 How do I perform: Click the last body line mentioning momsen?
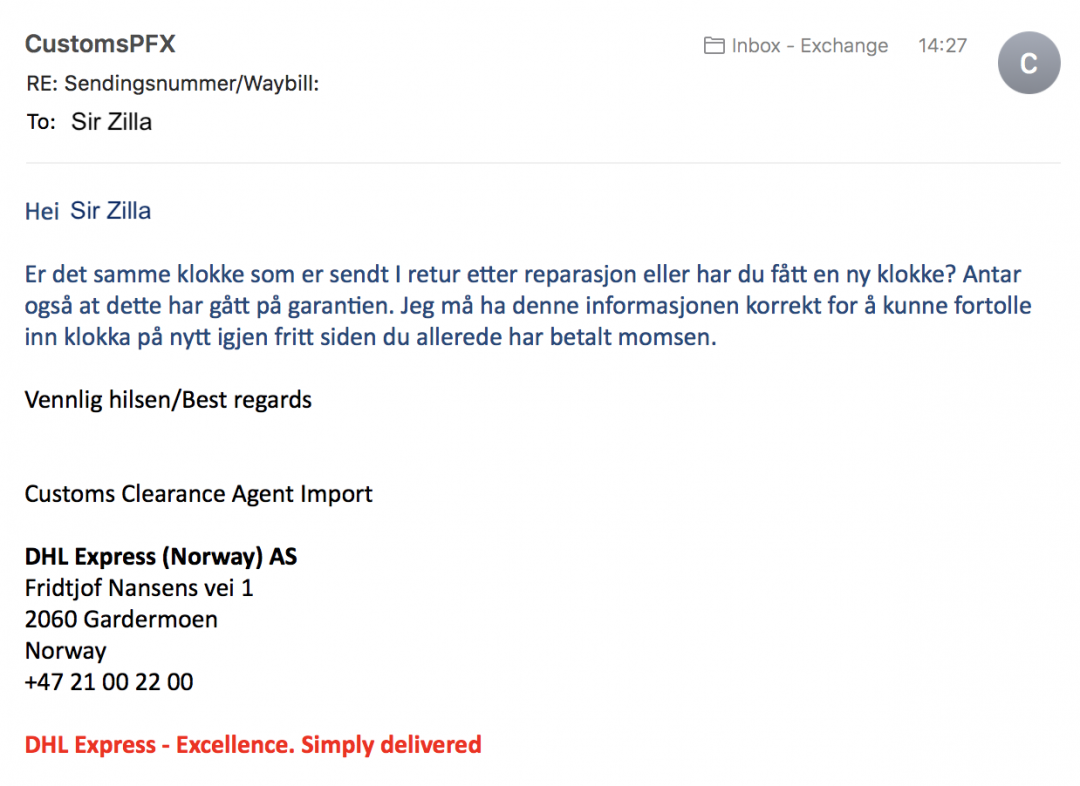371,337
